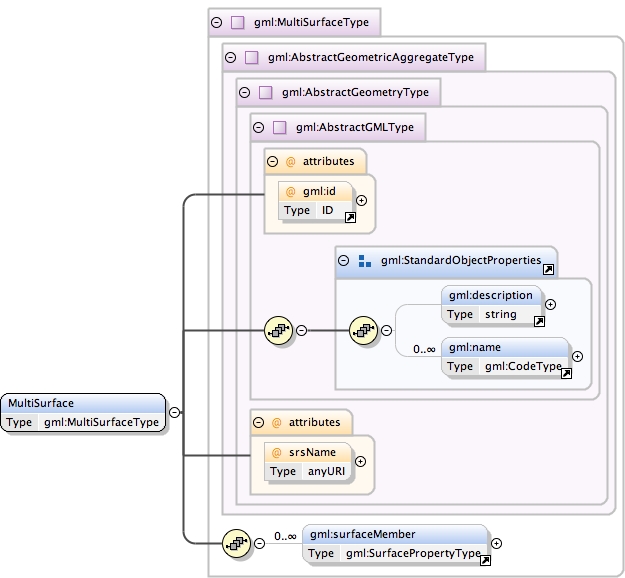Expand the srsName attribute details
This screenshot has height=578, width=625.
(x=360, y=462)
